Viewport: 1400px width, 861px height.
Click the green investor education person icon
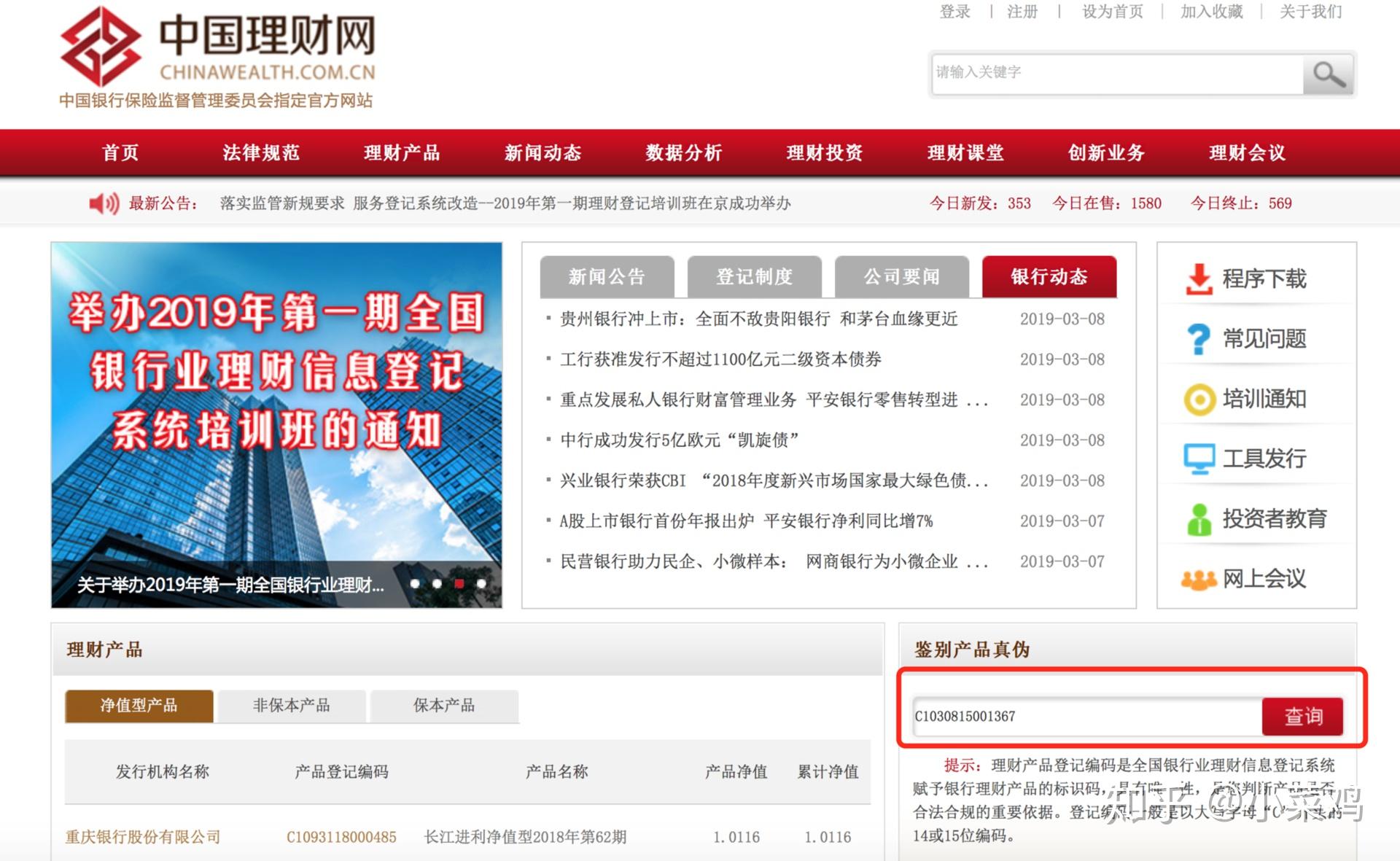[1198, 519]
